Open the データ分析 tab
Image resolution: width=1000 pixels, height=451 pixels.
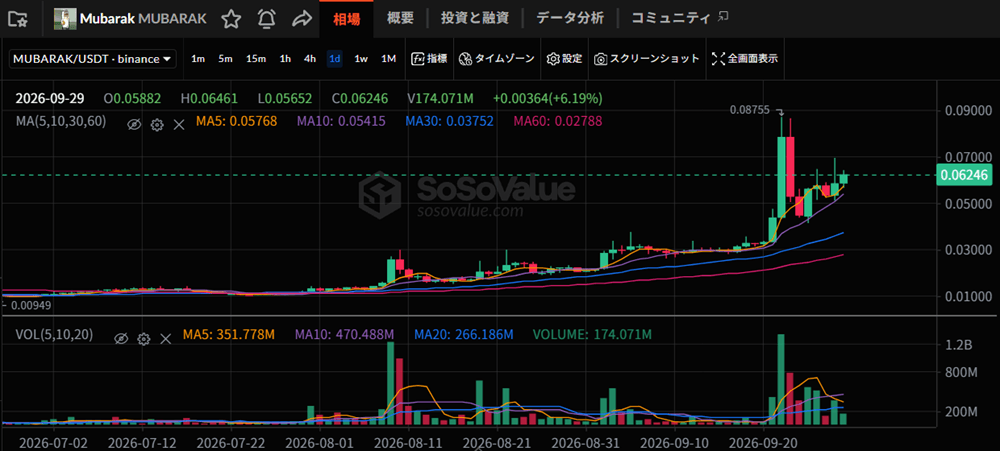point(570,18)
